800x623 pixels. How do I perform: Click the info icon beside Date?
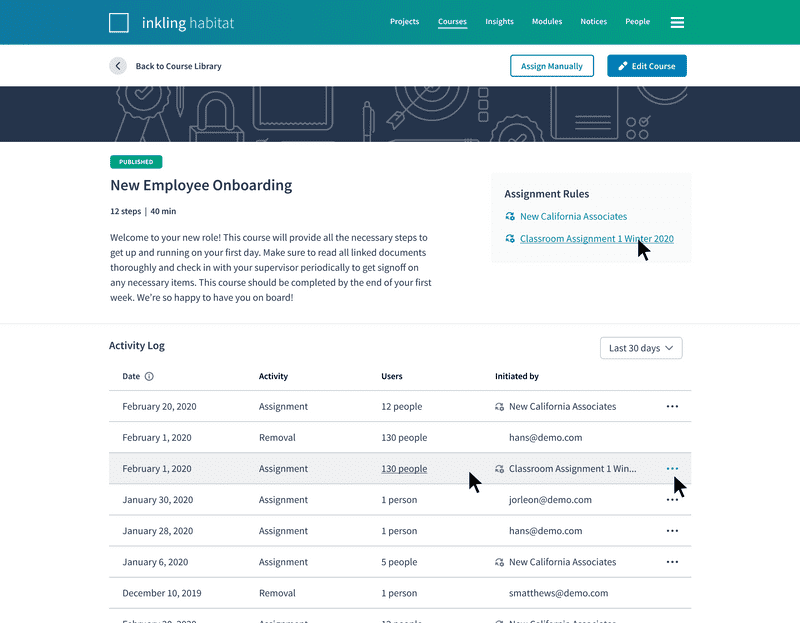coord(149,377)
